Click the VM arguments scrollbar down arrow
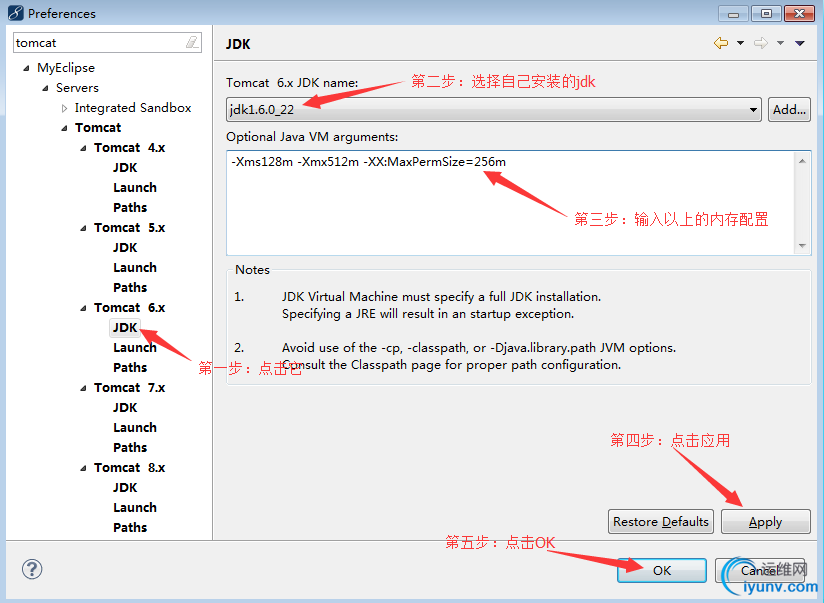The image size is (824, 603). (x=802, y=246)
